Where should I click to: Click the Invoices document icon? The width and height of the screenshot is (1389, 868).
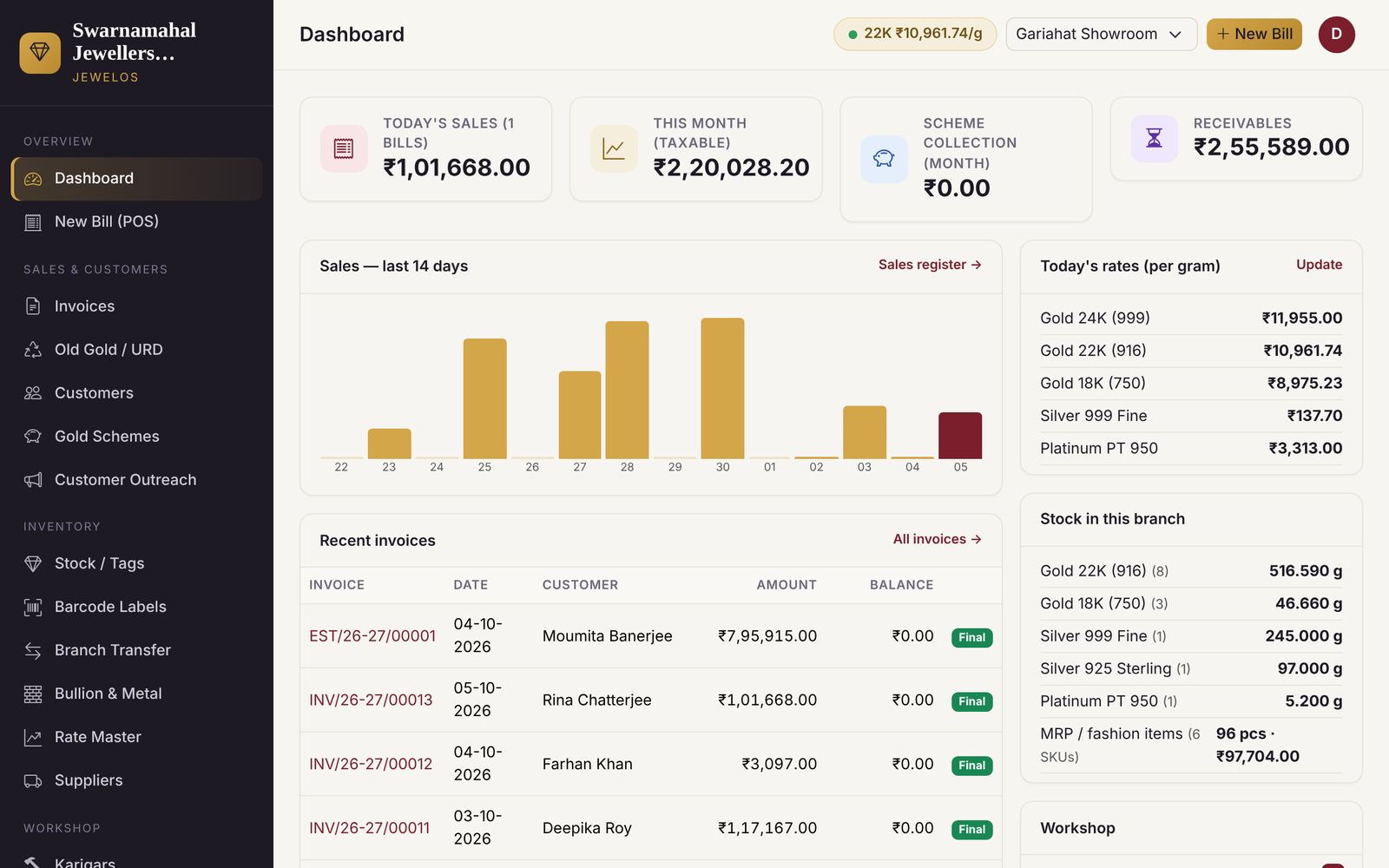33,306
